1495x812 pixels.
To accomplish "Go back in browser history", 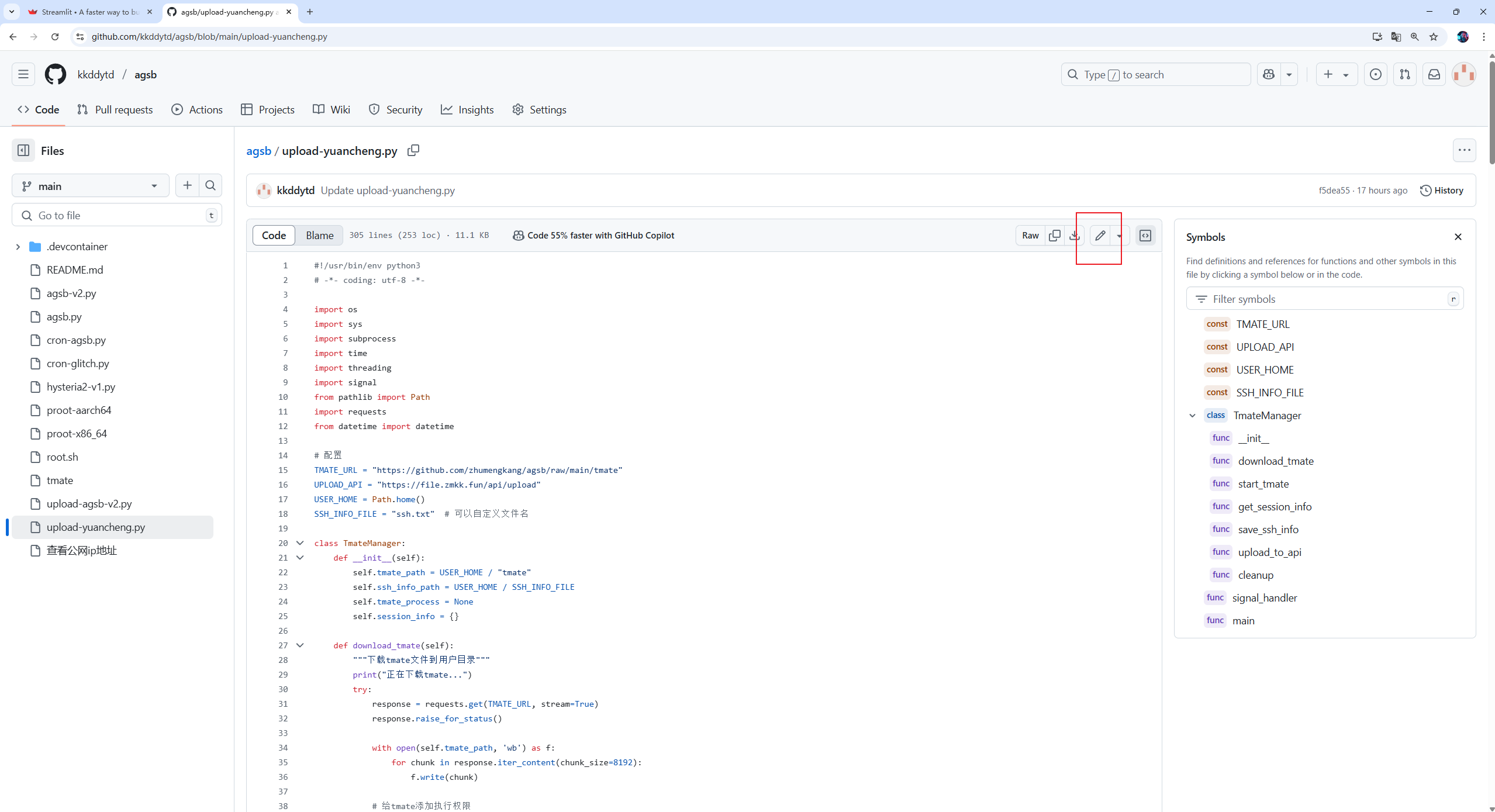I will [x=13, y=36].
